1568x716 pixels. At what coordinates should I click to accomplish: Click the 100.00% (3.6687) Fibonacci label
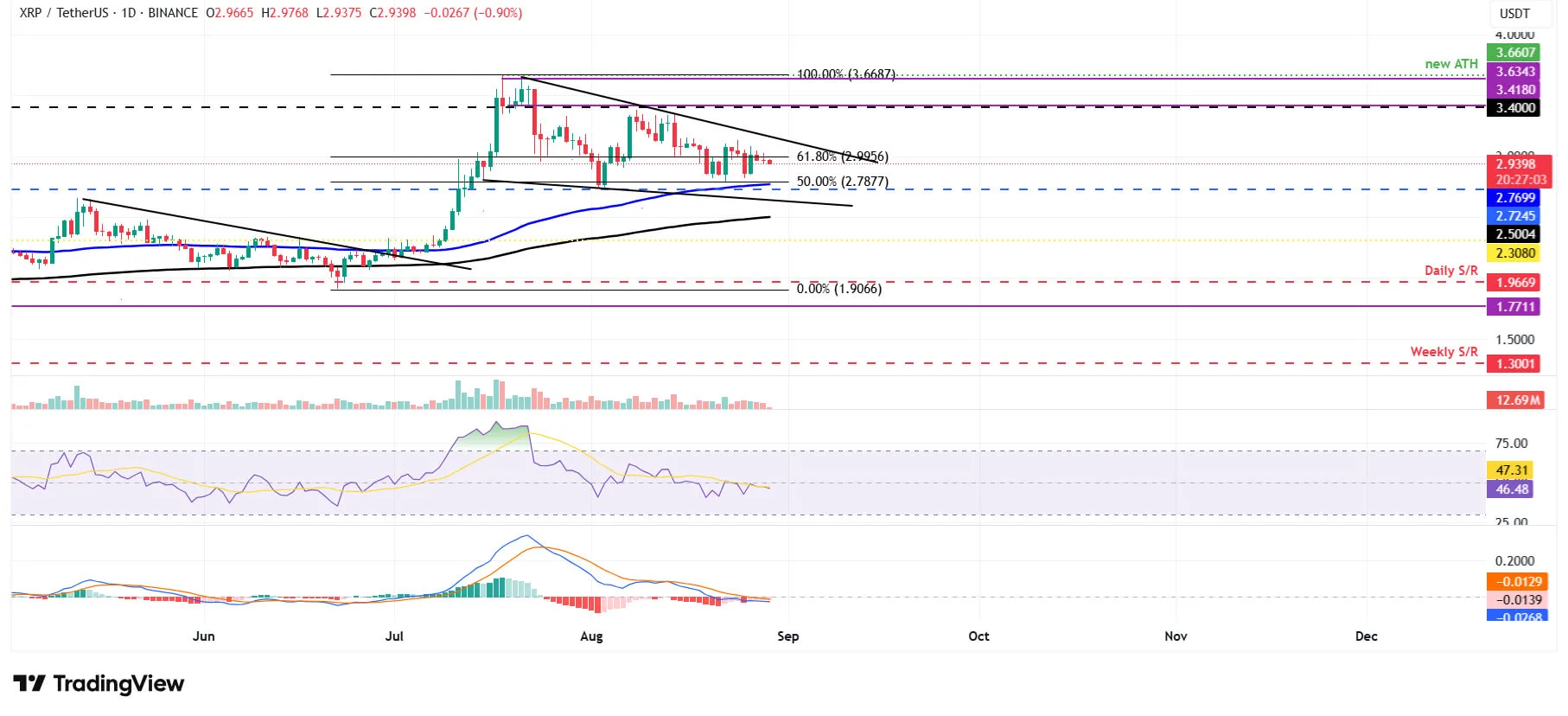[x=845, y=74]
